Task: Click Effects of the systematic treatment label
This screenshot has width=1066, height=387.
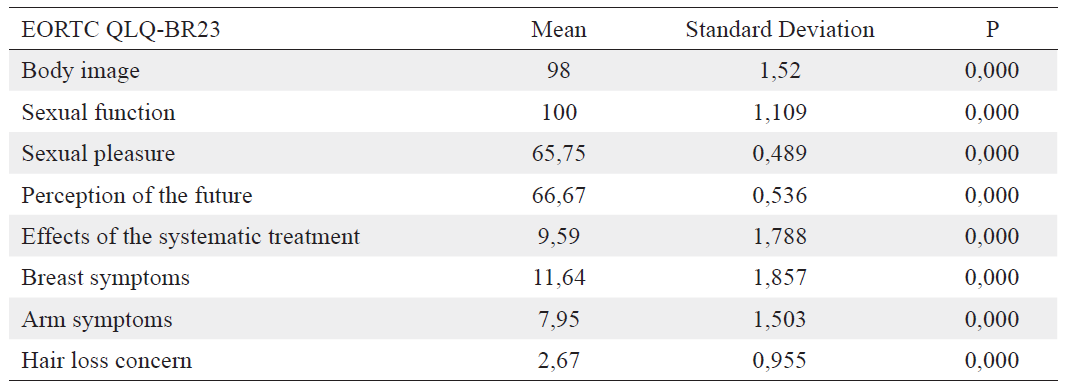Action: tap(191, 237)
